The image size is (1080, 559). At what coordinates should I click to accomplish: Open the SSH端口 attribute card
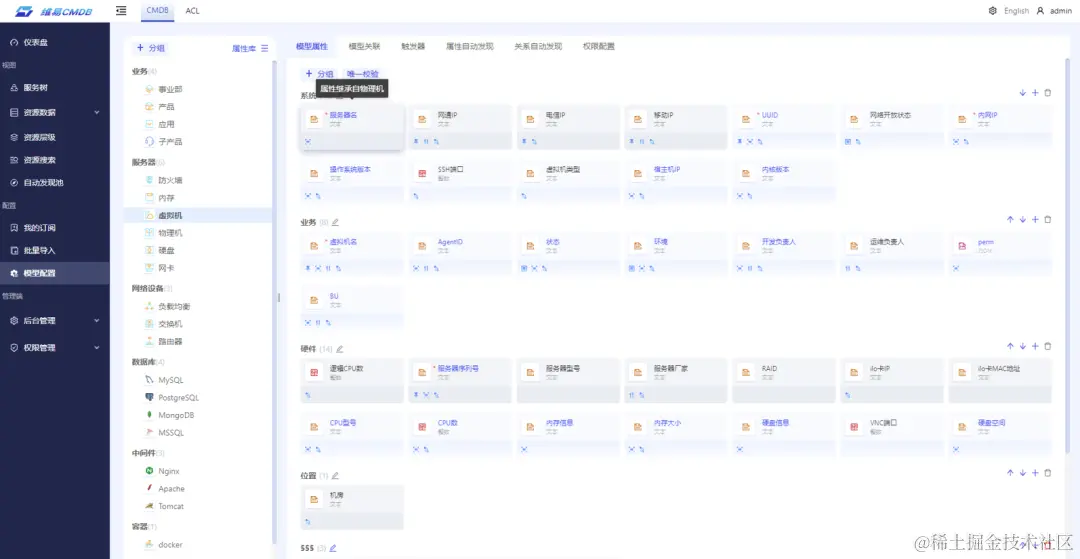pyautogui.click(x=460, y=181)
